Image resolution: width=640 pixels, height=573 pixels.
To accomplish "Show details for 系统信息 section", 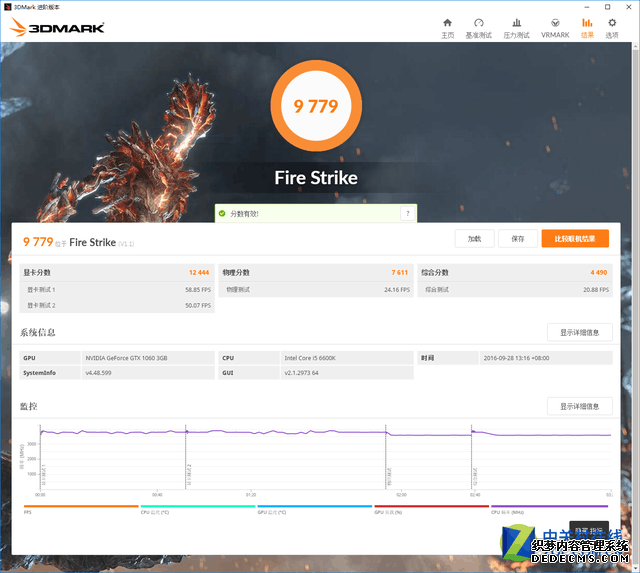I will [x=580, y=333].
